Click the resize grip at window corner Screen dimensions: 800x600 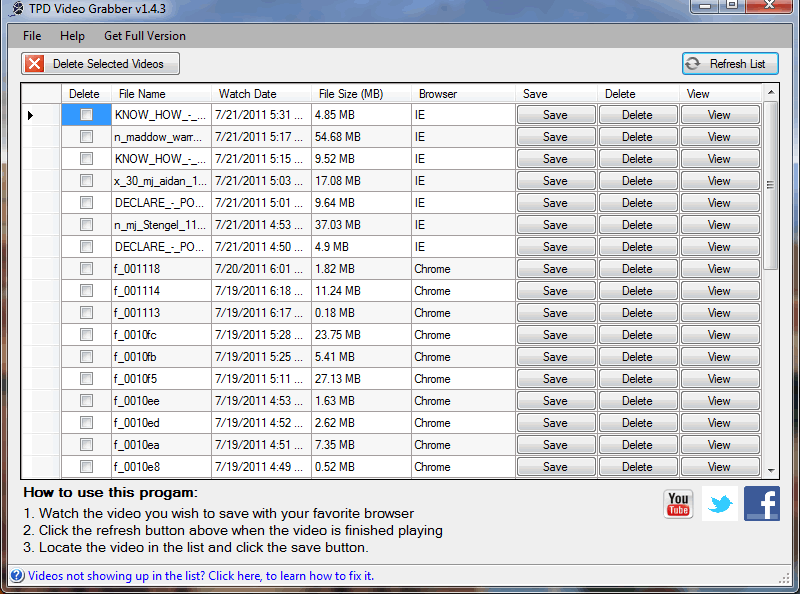[784, 578]
